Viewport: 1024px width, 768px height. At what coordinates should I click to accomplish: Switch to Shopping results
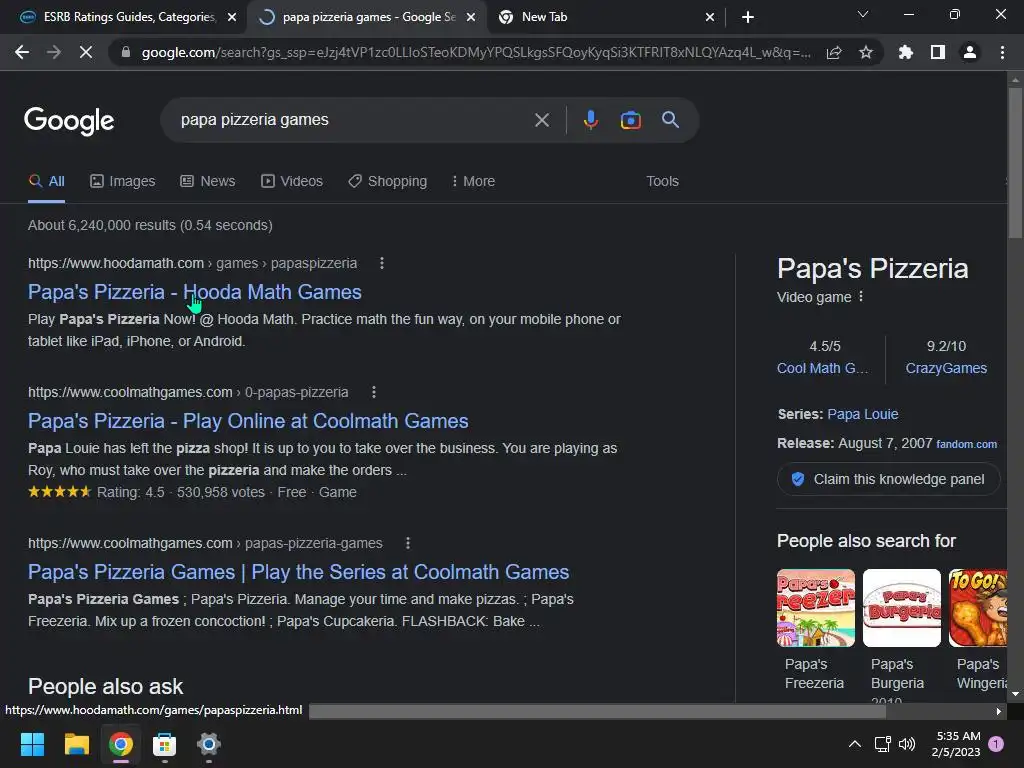(x=387, y=181)
